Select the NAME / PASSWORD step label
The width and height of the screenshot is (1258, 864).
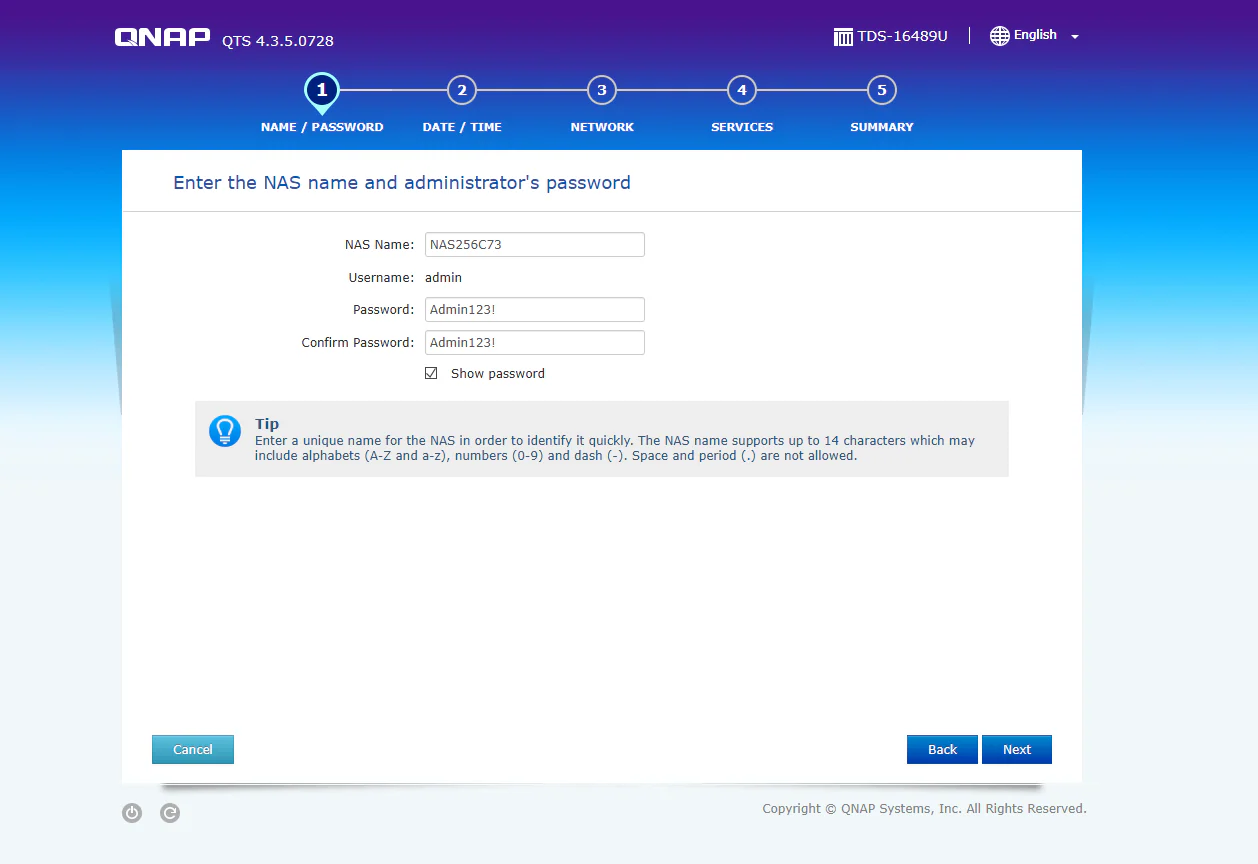pyautogui.click(x=322, y=127)
